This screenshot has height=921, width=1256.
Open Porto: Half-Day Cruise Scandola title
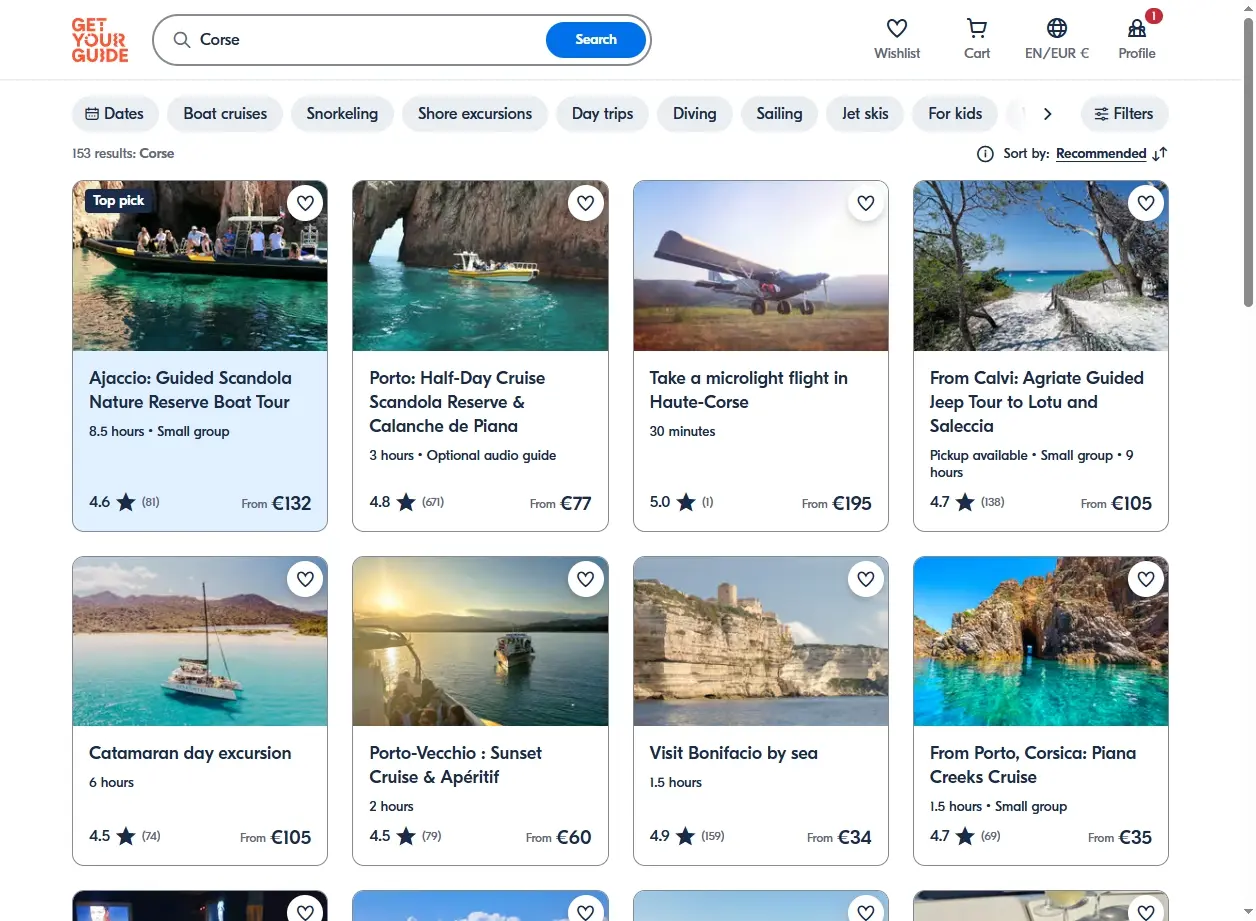tap(457, 402)
